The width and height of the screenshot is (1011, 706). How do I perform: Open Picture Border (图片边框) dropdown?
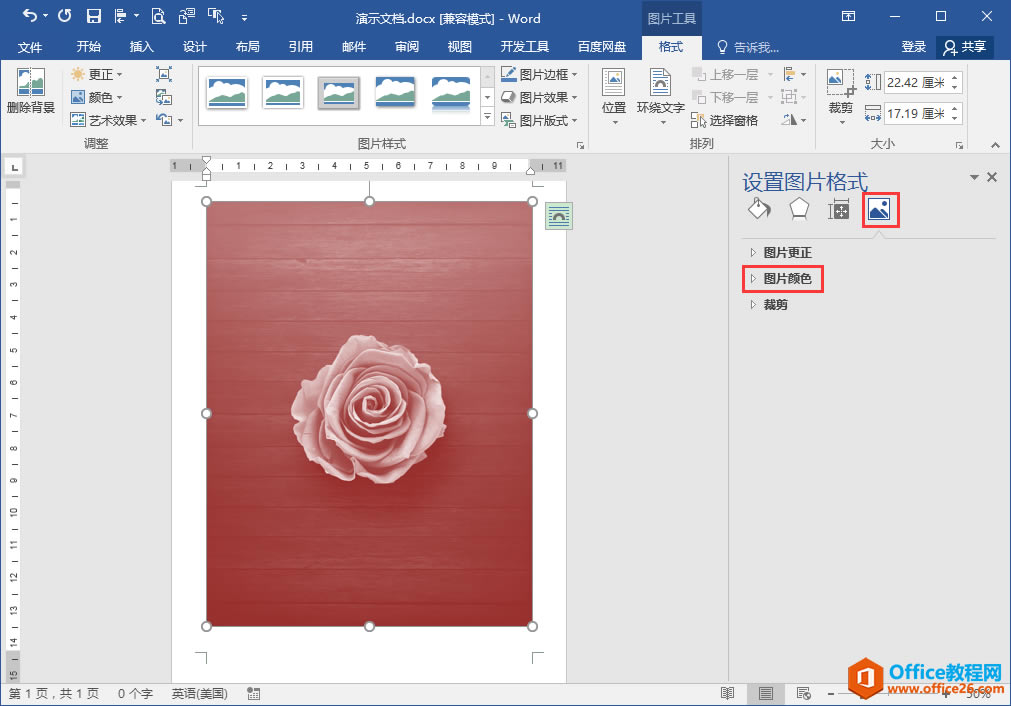click(539, 75)
